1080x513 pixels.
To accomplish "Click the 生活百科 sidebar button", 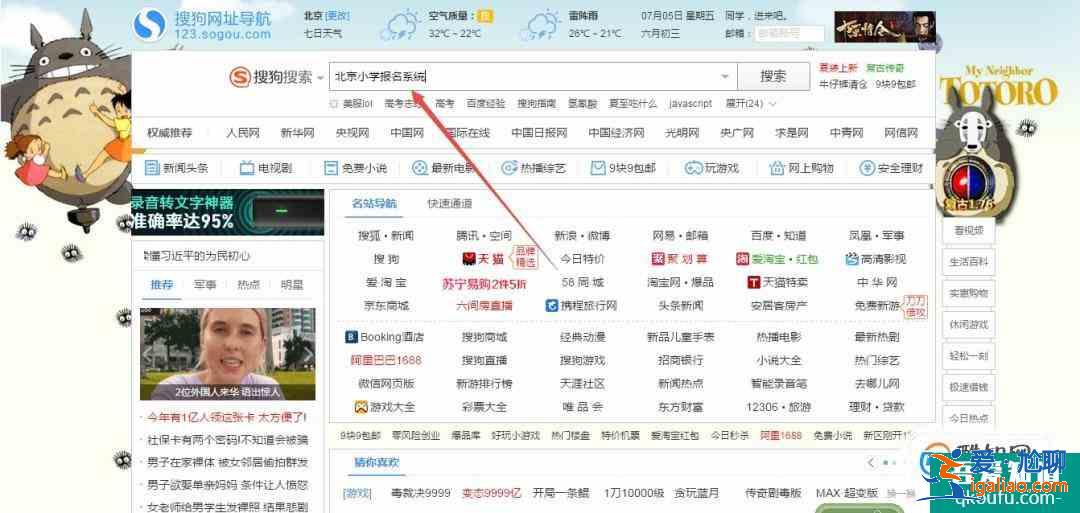I will (x=969, y=262).
